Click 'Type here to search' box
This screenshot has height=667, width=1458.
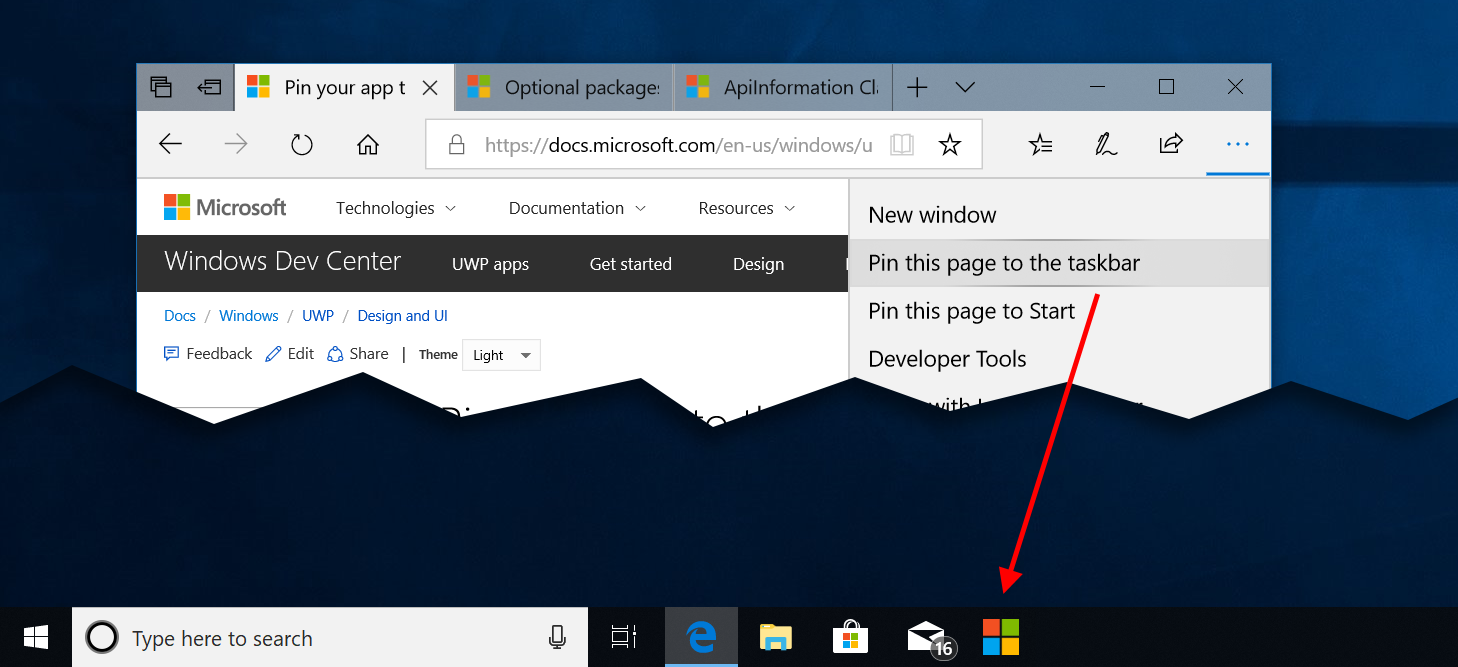pyautogui.click(x=330, y=637)
